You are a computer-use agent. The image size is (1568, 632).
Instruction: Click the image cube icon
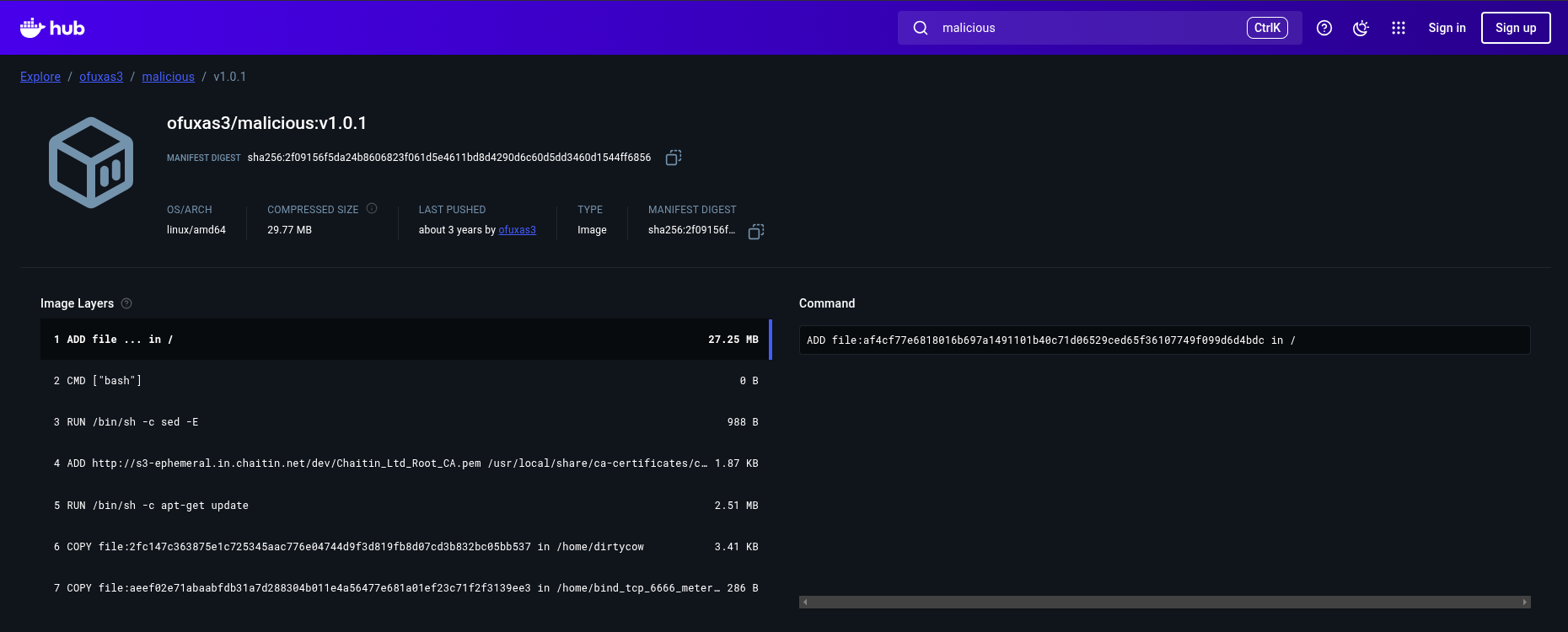91,162
